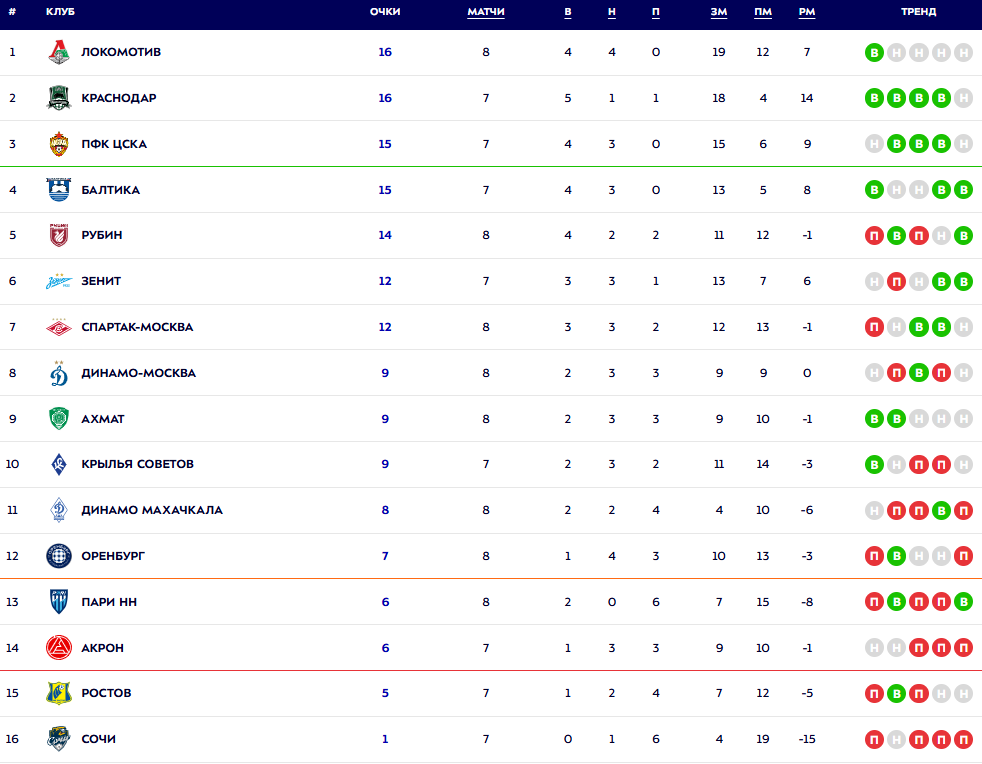
Task: Click the Zenit club logo
Action: 59,282
